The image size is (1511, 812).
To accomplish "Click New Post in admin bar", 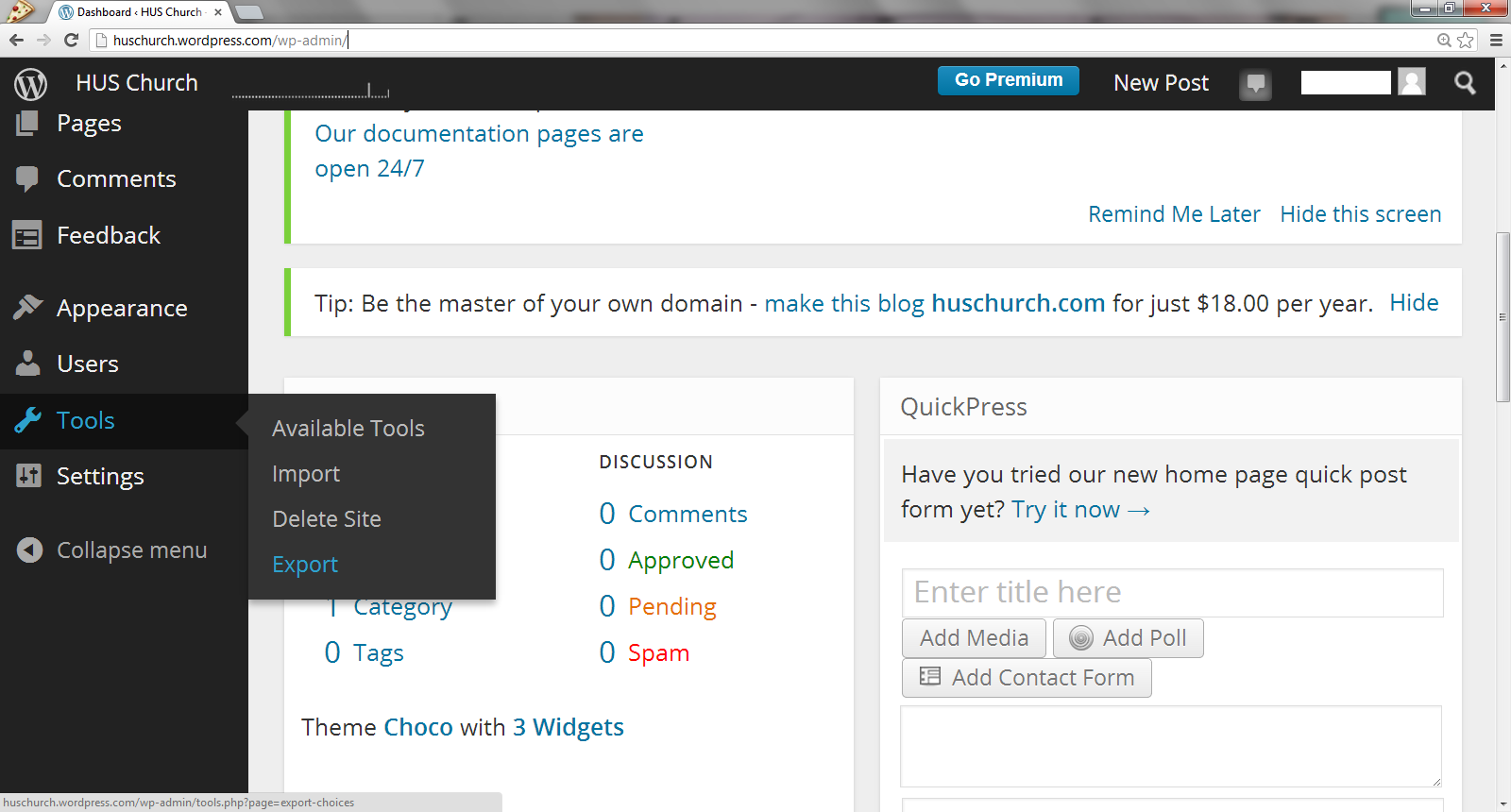I will [1161, 83].
